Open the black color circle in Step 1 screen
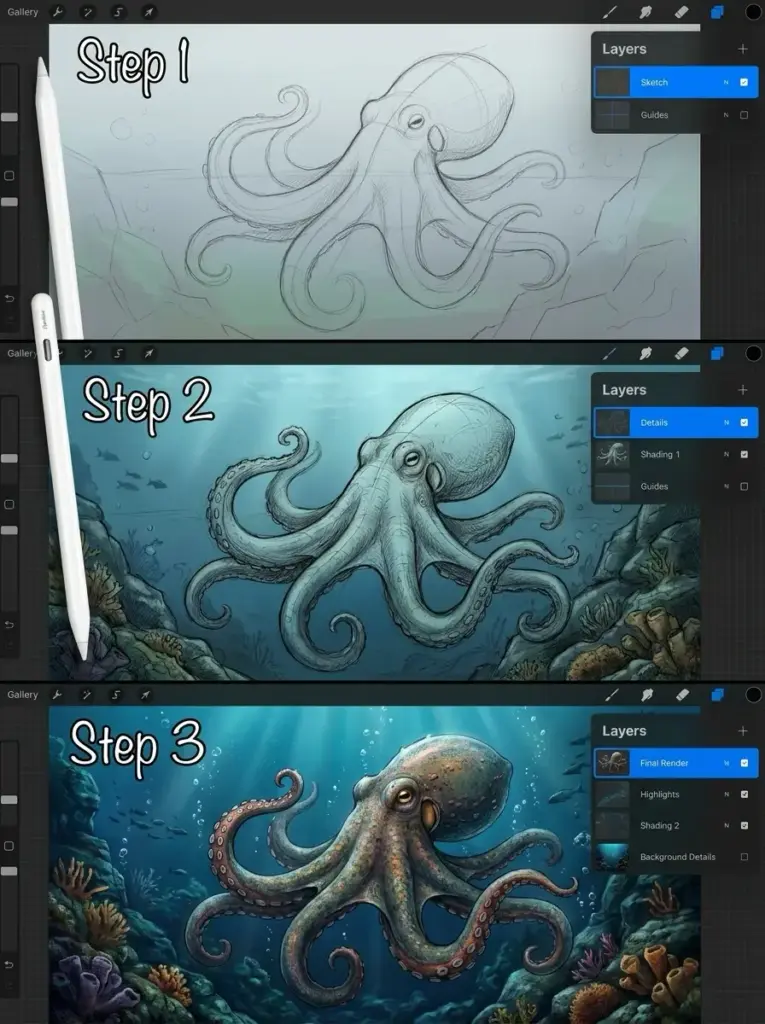 [753, 12]
